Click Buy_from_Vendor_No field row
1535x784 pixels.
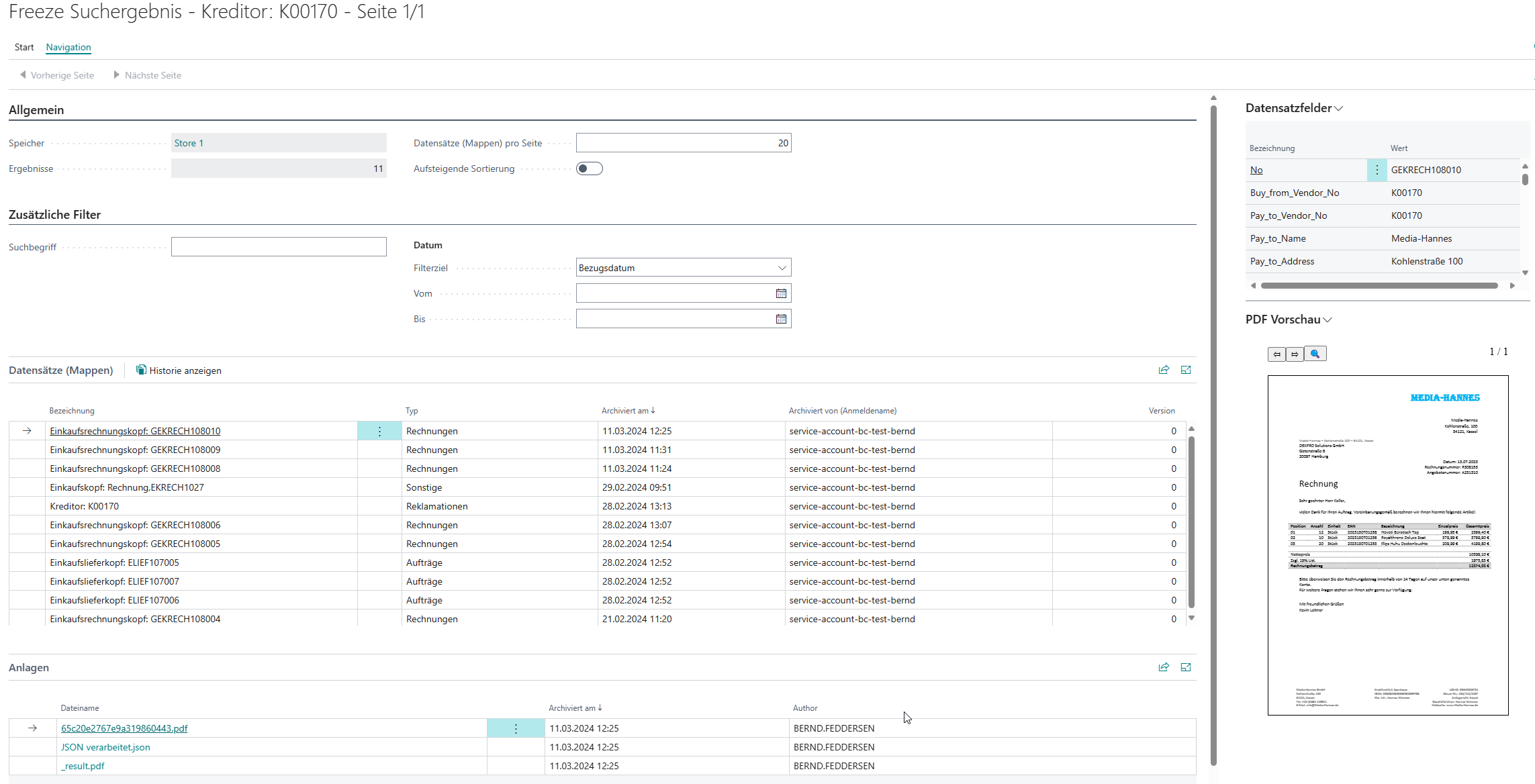pyautogui.click(x=1382, y=193)
